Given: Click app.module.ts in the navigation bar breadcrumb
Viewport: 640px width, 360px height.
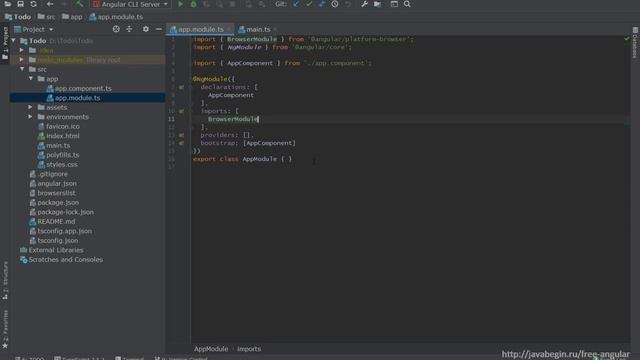Looking at the screenshot, I should pyautogui.click(x=116, y=17).
